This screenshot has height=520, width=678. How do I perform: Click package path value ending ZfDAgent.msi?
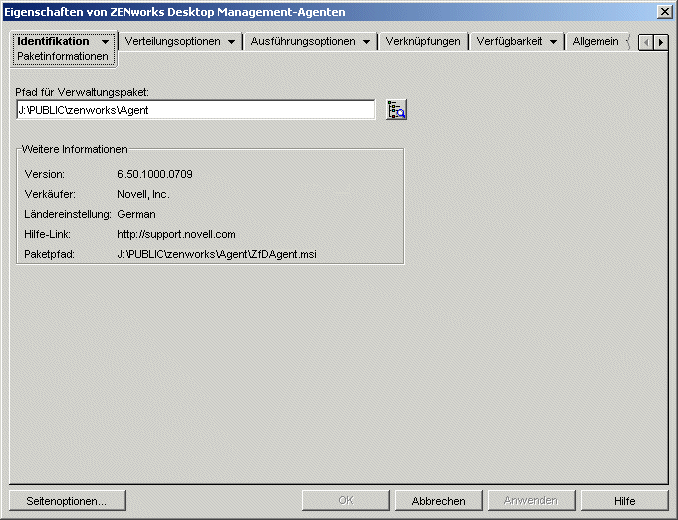tap(217, 254)
